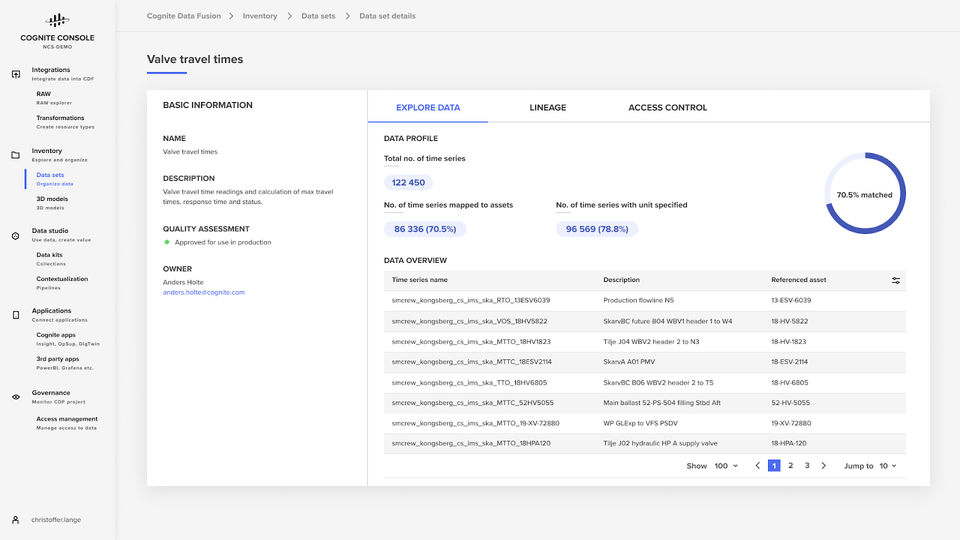The height and width of the screenshot is (540, 960).
Task: Click the Cognite Console logo
Action: (57, 20)
